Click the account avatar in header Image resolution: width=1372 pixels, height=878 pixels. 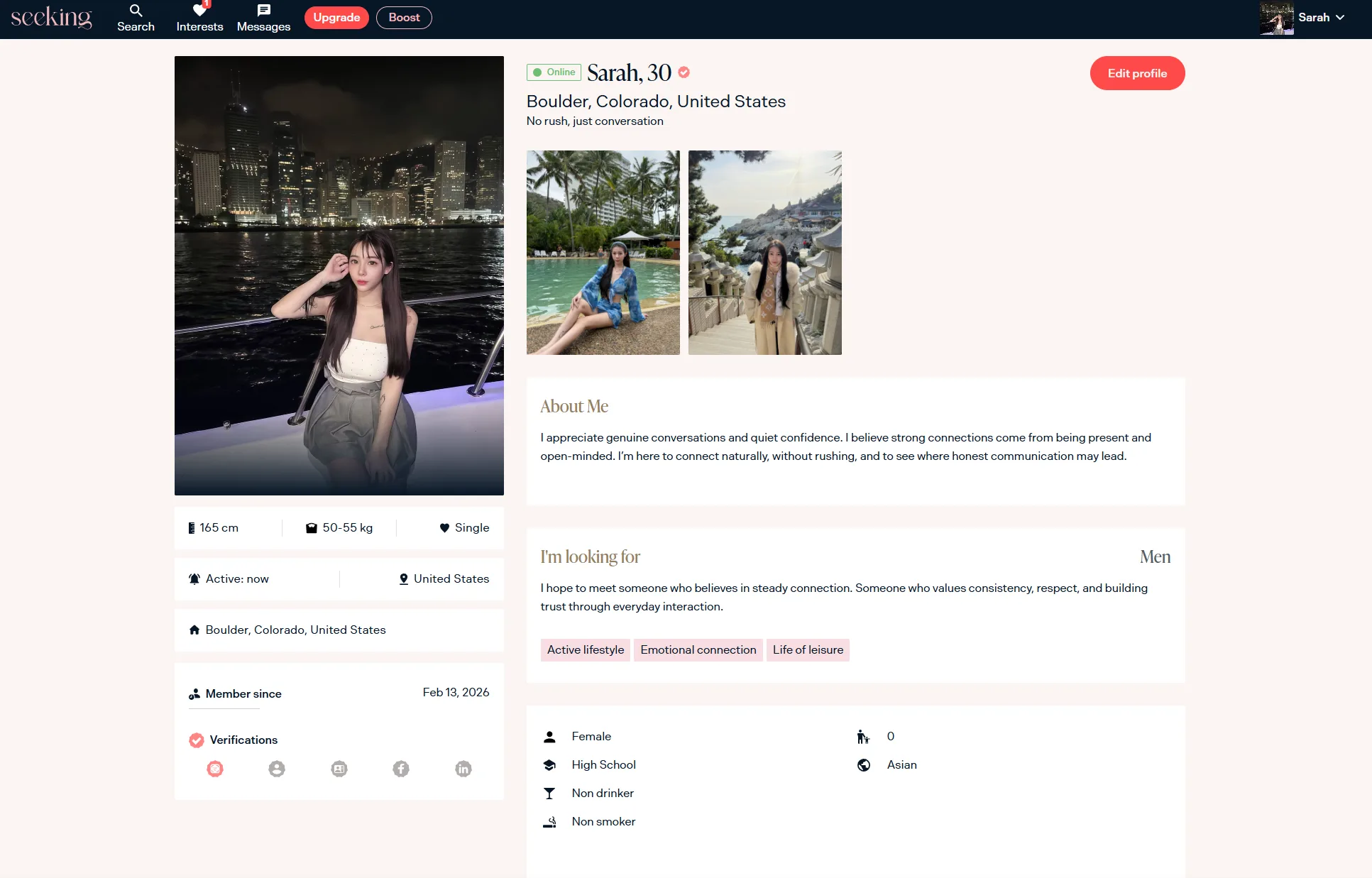(1276, 18)
